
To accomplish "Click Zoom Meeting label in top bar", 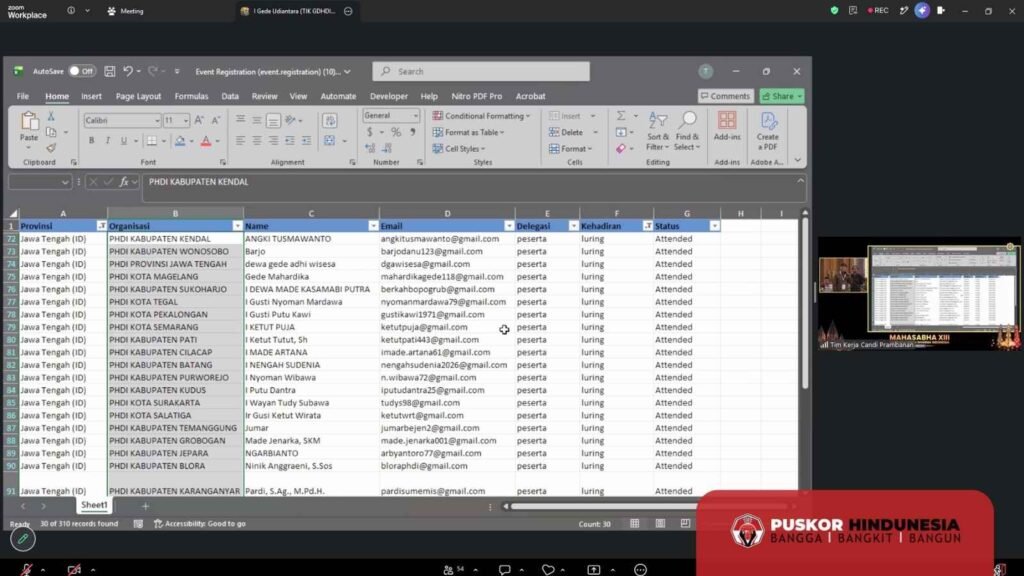I will pyautogui.click(x=125, y=11).
